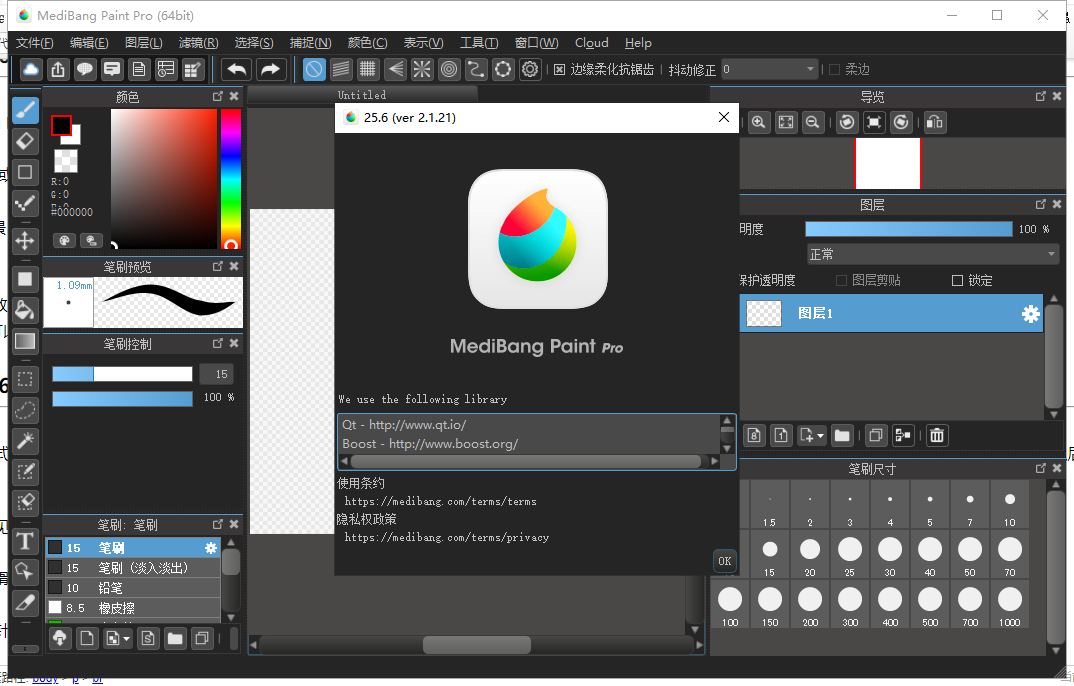Open the Cloud icon in toolbar

pyautogui.click(x=31, y=69)
